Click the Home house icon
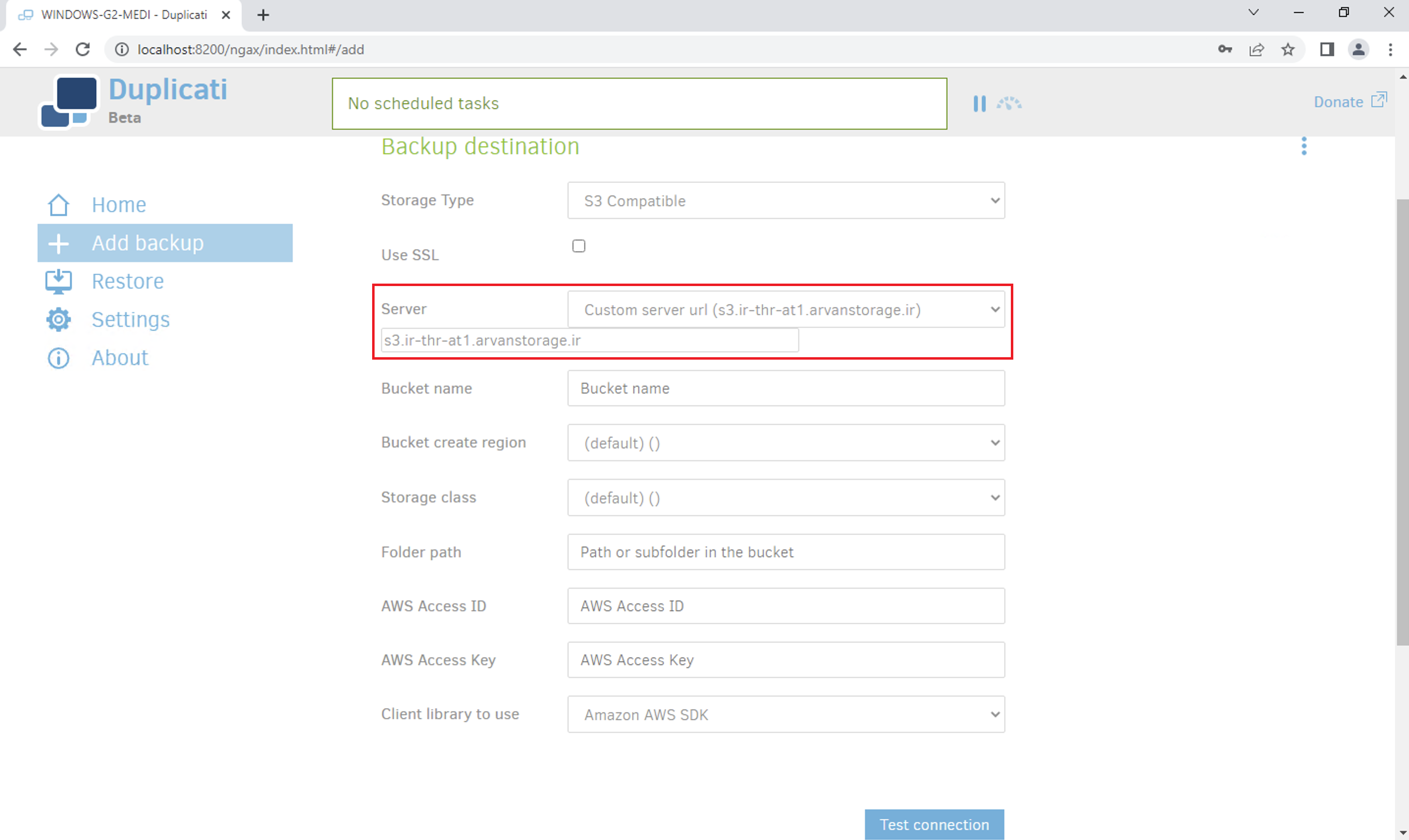Image resolution: width=1409 pixels, height=840 pixels. pyautogui.click(x=58, y=205)
